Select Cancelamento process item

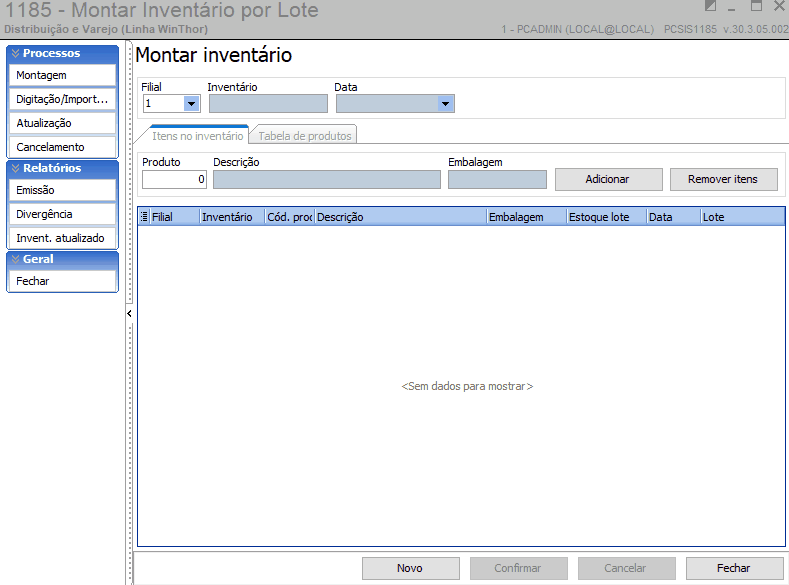pyautogui.click(x=62, y=147)
